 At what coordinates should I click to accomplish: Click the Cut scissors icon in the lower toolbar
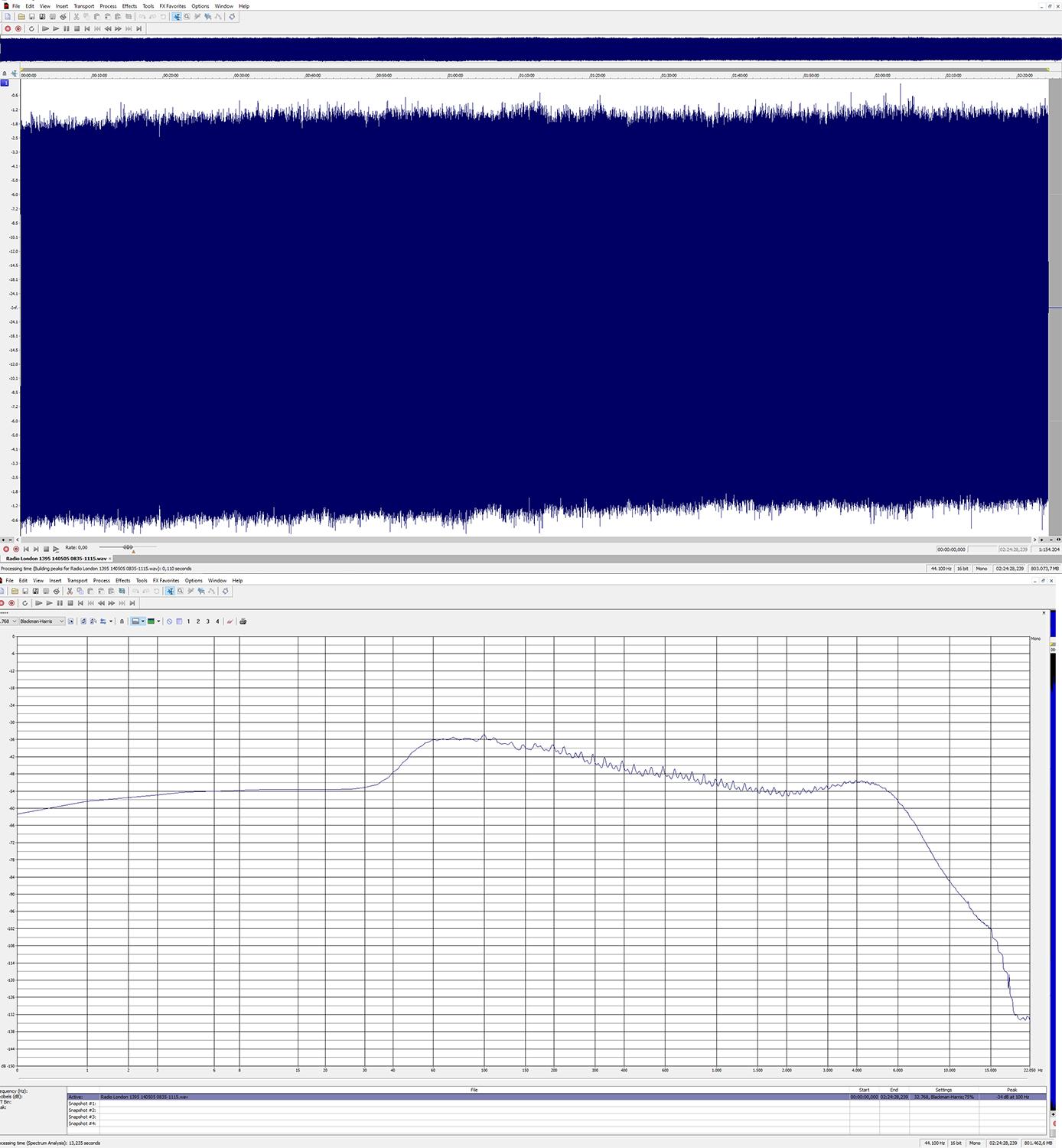(70, 592)
